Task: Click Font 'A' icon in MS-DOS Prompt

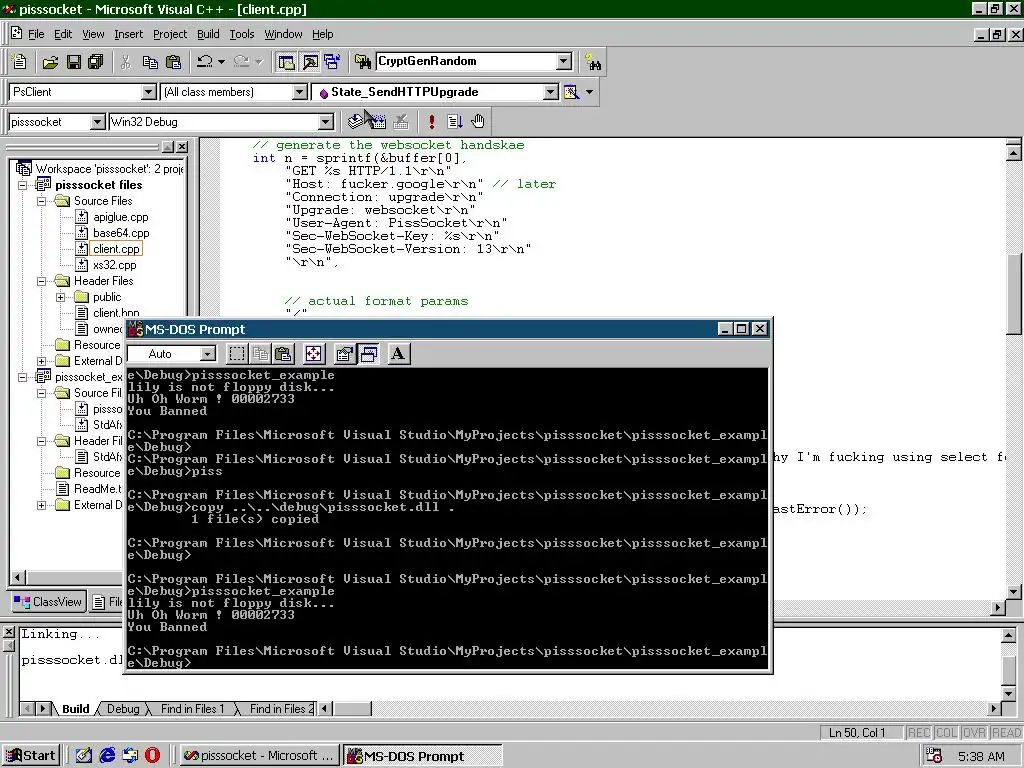Action: tap(398, 354)
